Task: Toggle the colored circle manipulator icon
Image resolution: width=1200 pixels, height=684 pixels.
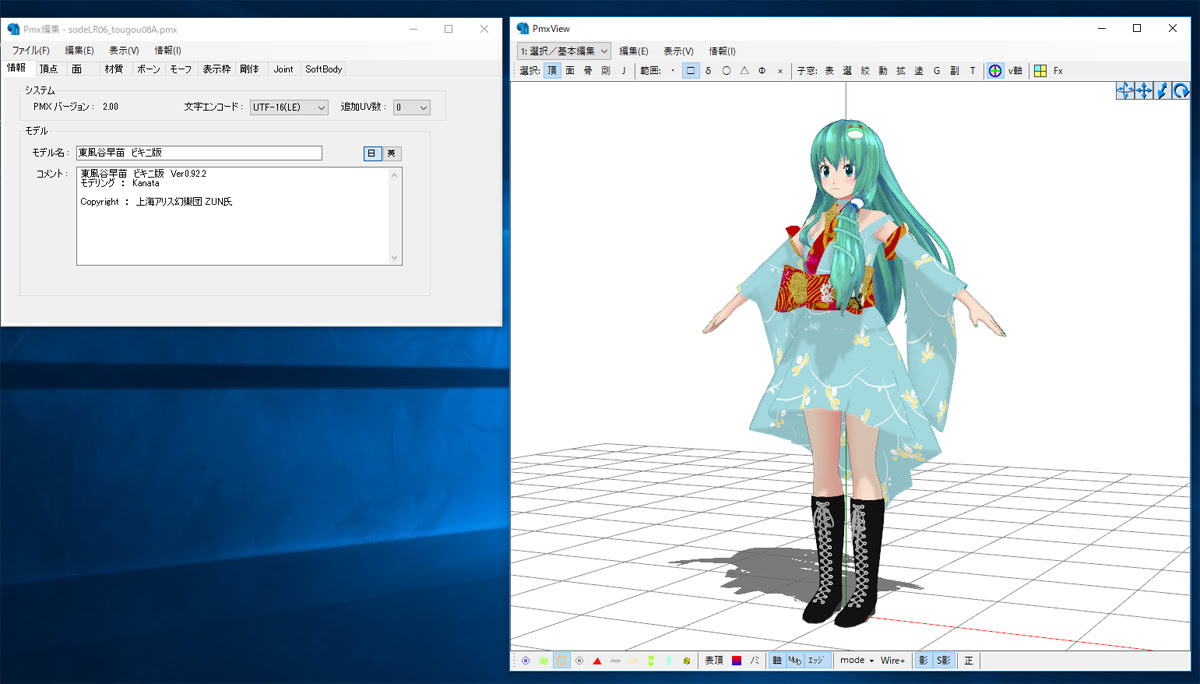Action: (x=995, y=71)
